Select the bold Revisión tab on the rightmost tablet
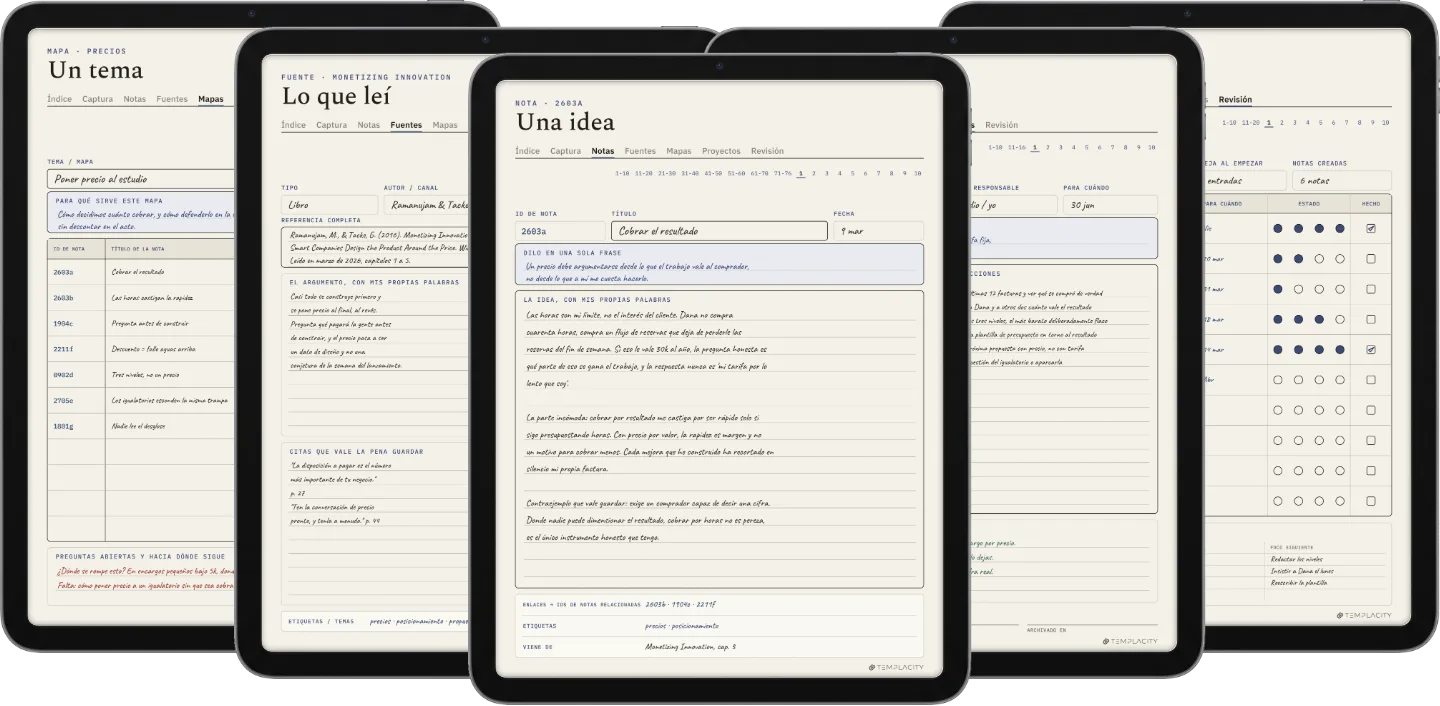Viewport: 1440px width, 706px height. tap(1235, 99)
